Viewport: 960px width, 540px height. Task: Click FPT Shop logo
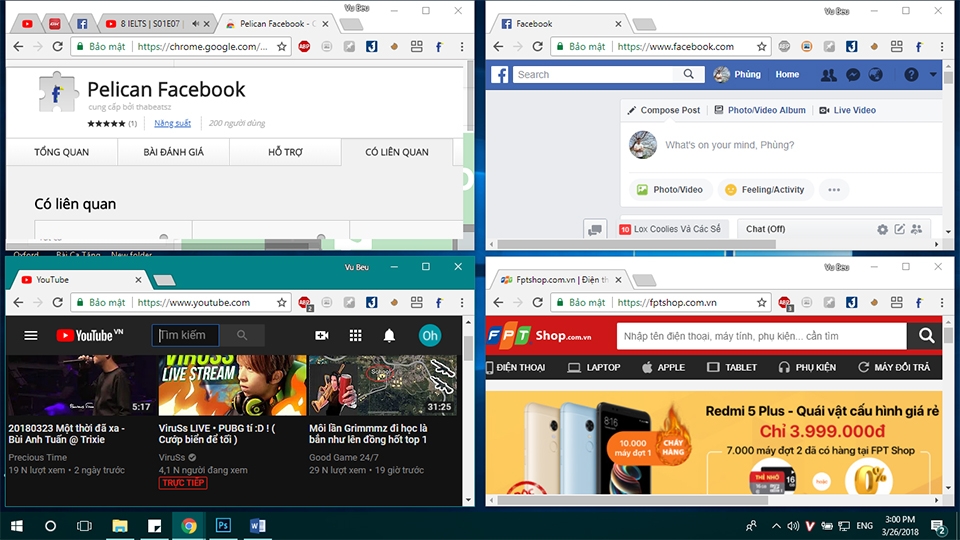[539, 336]
